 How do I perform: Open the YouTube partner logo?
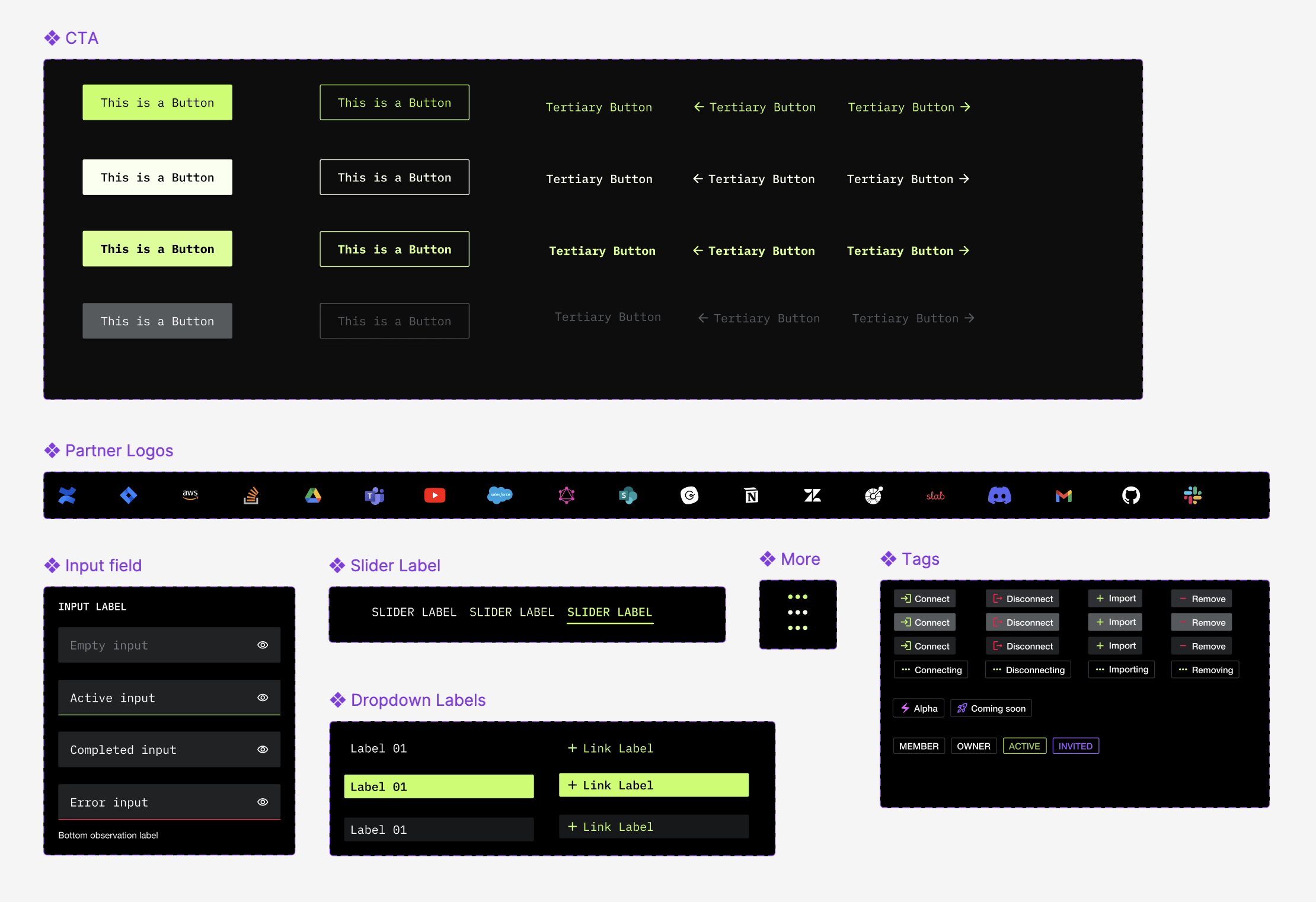(x=435, y=495)
